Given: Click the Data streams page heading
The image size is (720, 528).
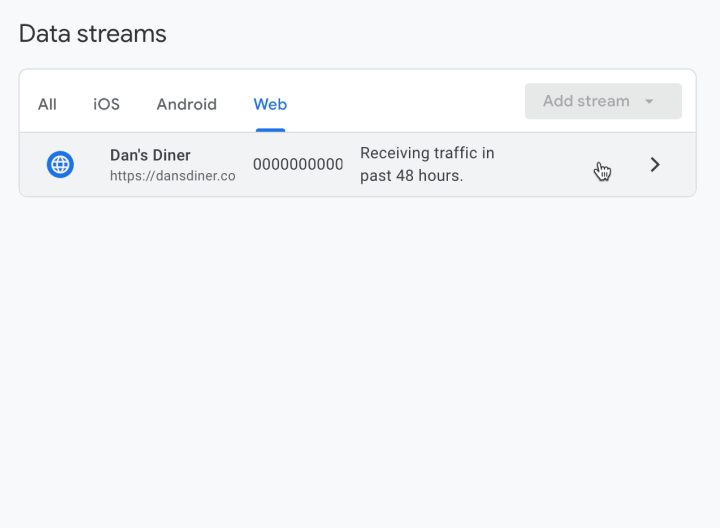Looking at the screenshot, I should 93,34.
